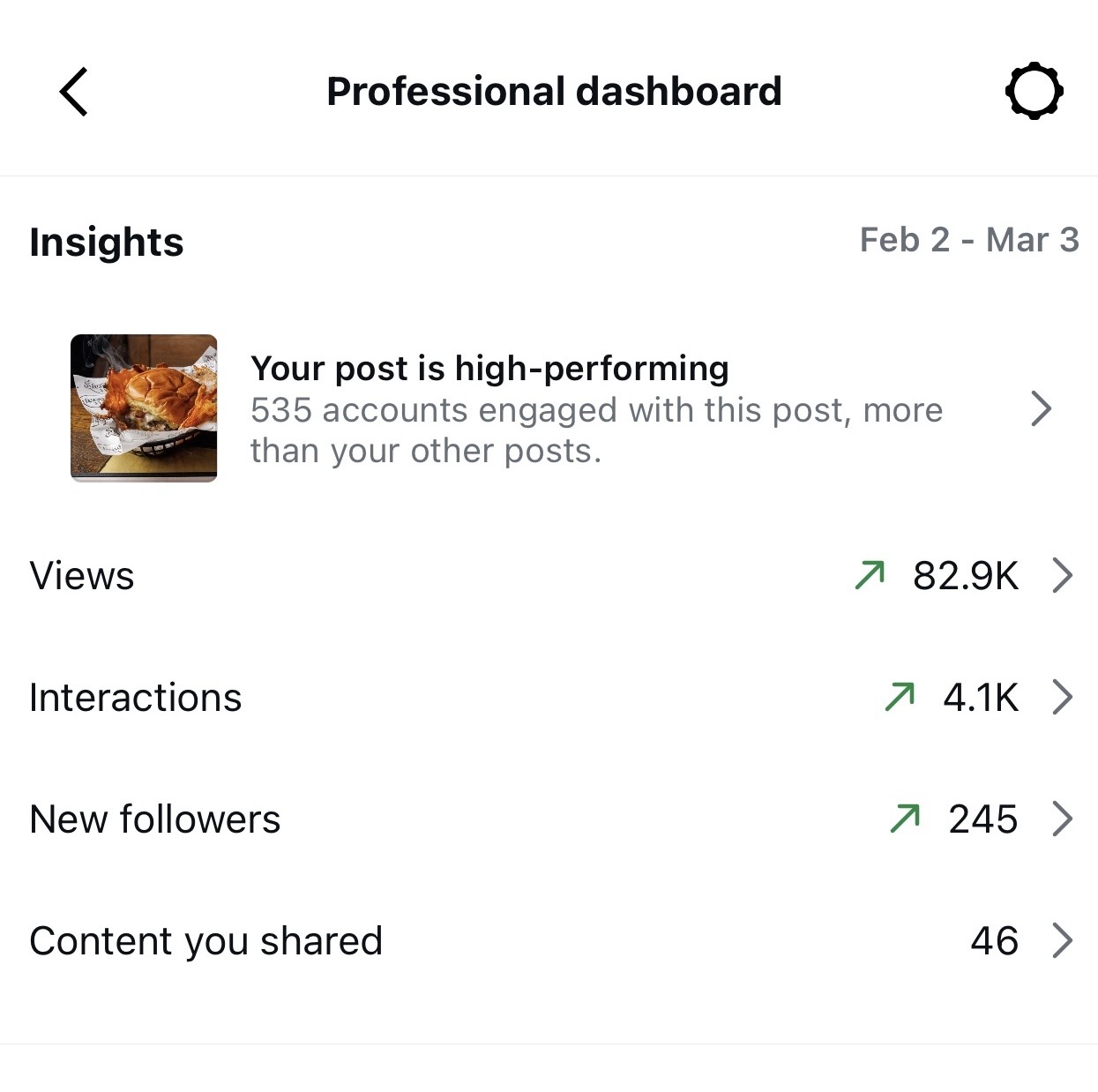
Task: Expand the Views row chevron
Action: coord(1063,575)
